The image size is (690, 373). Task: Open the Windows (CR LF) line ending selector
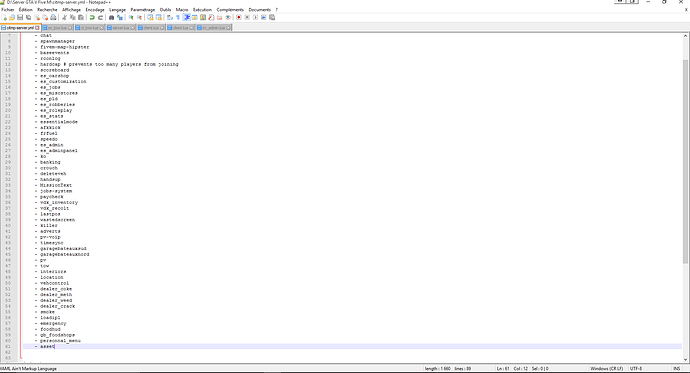pos(606,369)
